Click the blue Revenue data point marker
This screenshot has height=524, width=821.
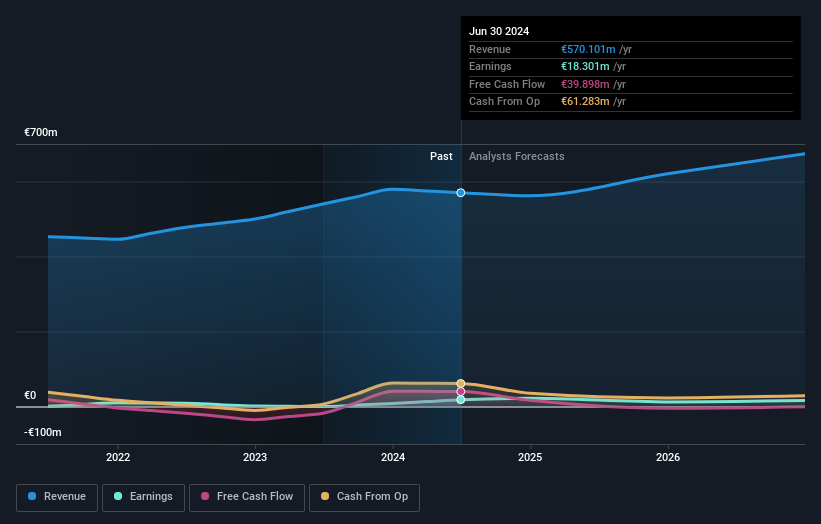[x=461, y=193]
